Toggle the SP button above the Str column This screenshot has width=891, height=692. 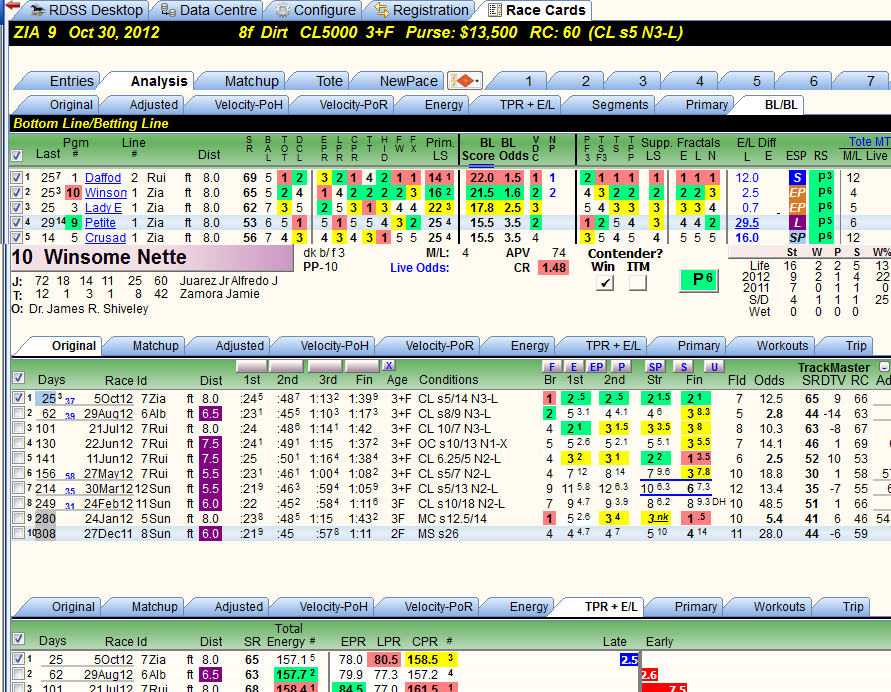655,366
